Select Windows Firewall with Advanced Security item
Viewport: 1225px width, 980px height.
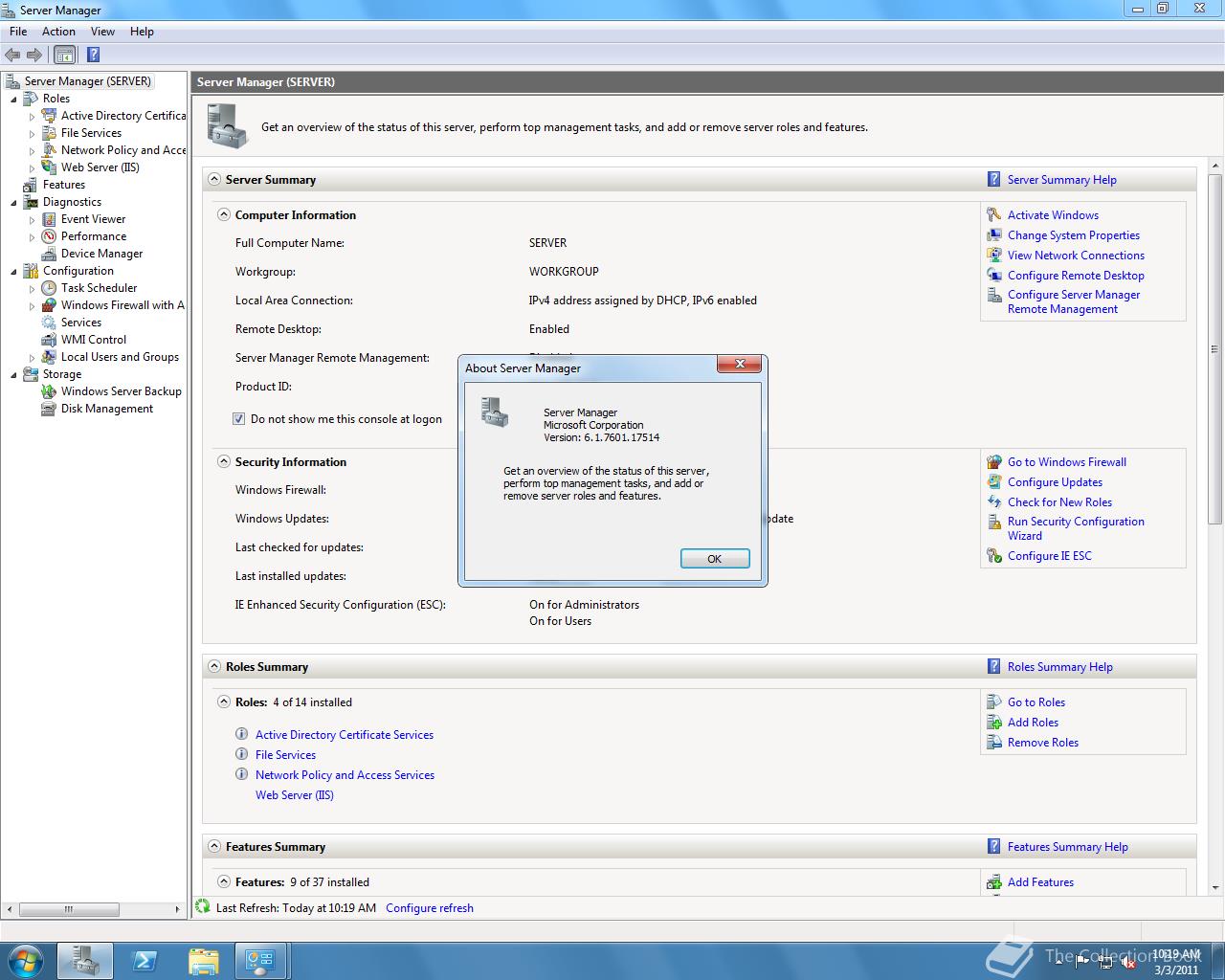122,305
